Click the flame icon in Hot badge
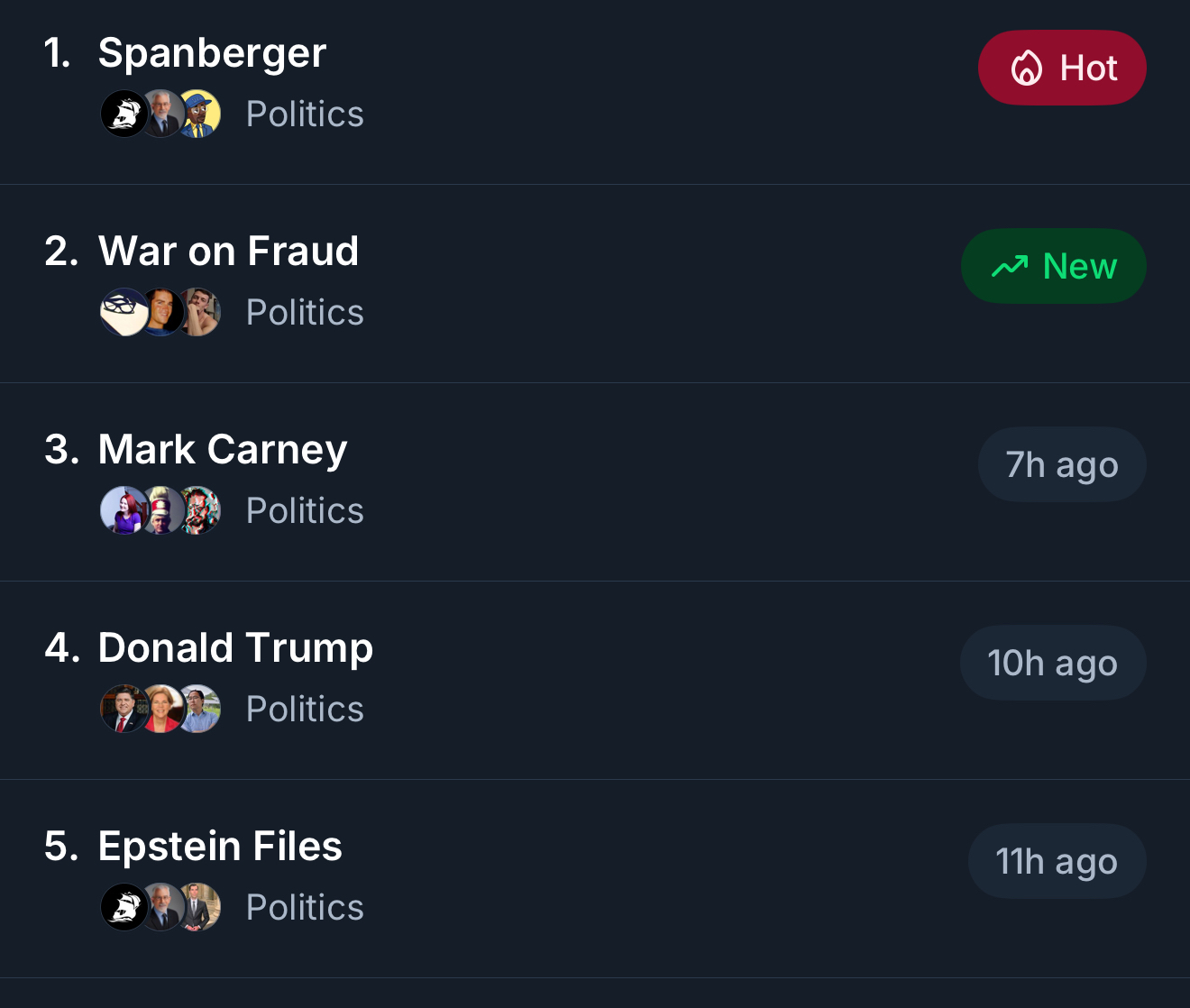The width and height of the screenshot is (1190, 1008). [x=1027, y=69]
